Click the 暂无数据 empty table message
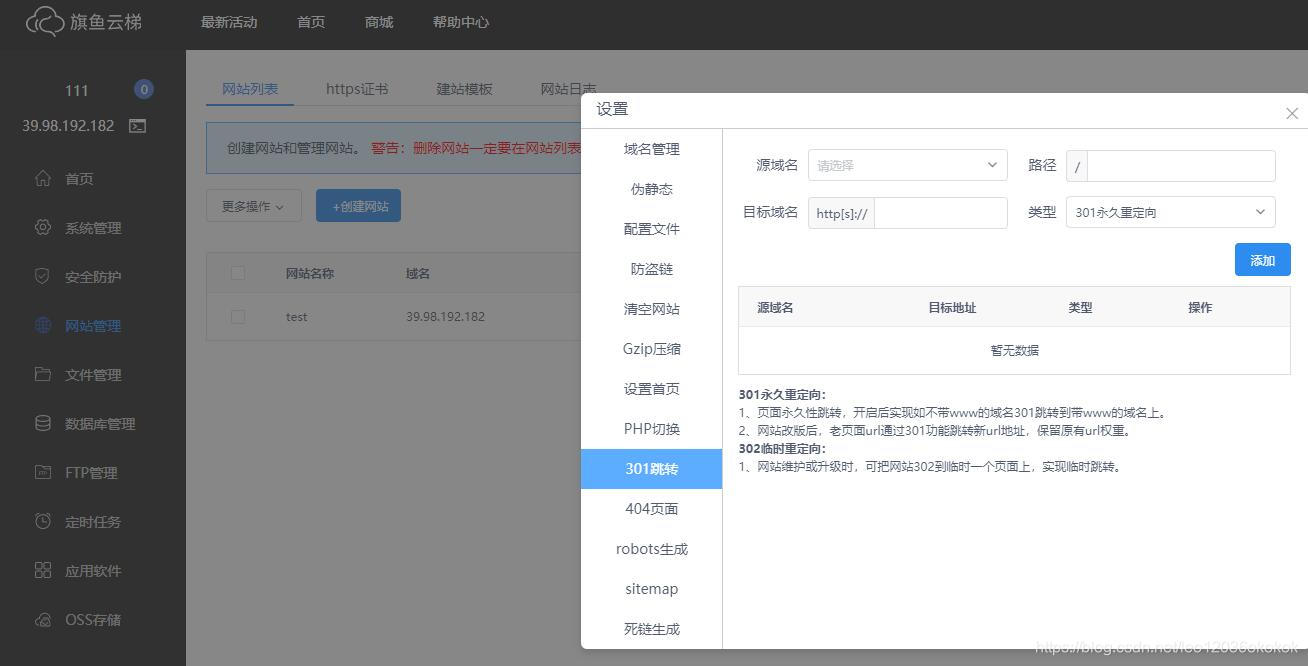The height and width of the screenshot is (666, 1308). point(1014,350)
